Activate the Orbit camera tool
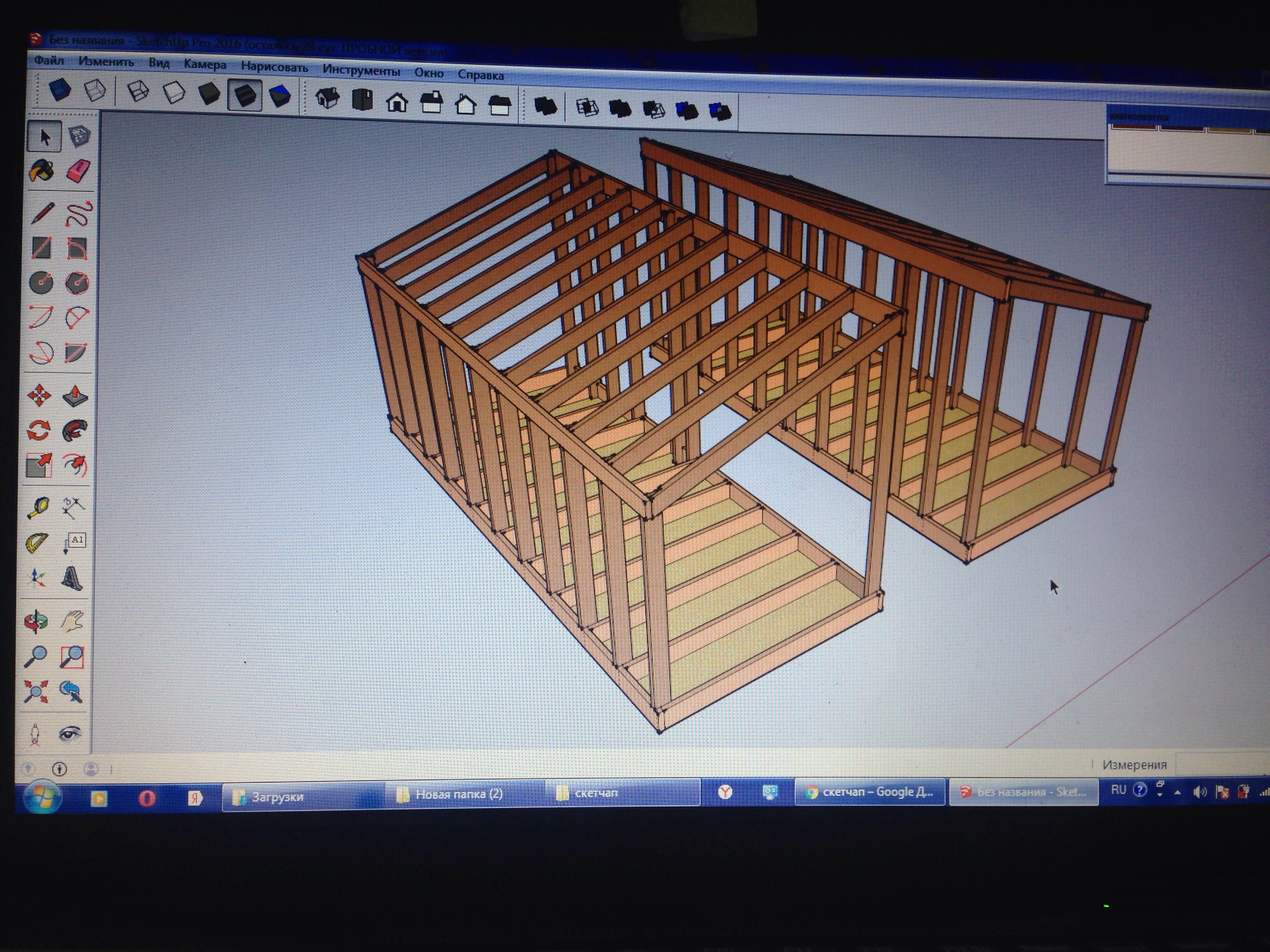This screenshot has width=1270, height=952. click(x=36, y=621)
